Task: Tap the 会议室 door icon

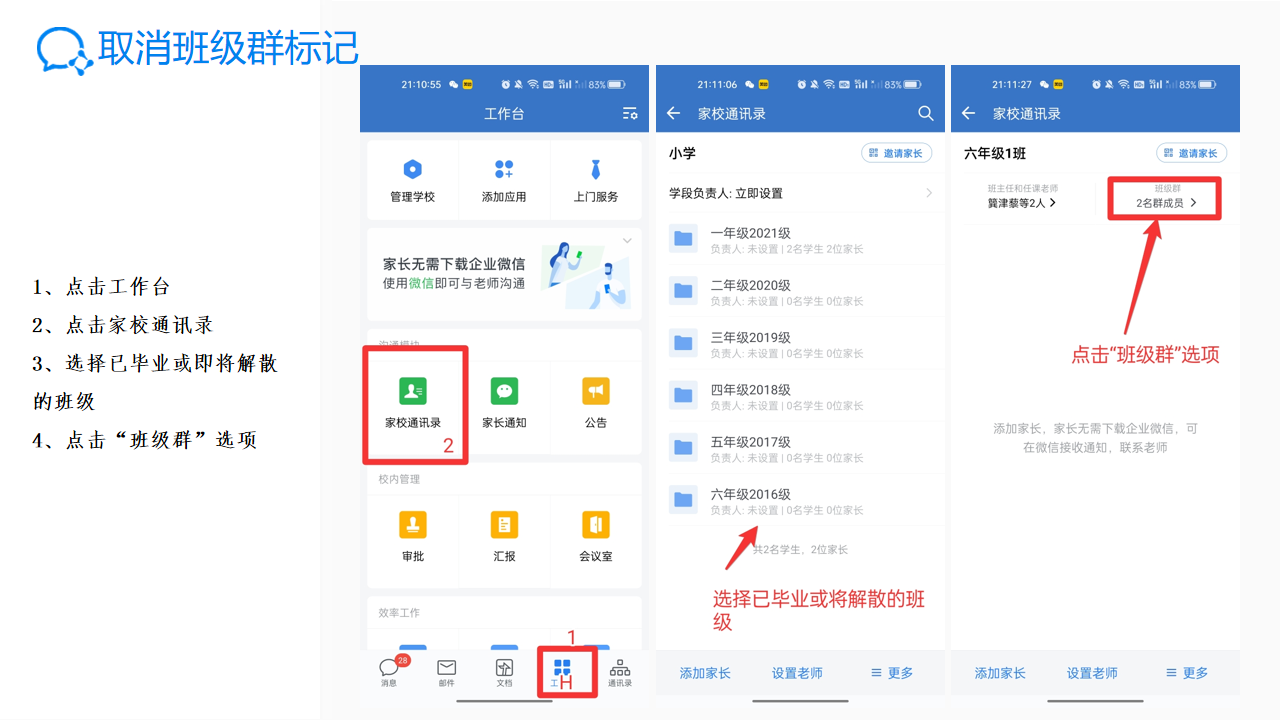Action: (x=596, y=525)
